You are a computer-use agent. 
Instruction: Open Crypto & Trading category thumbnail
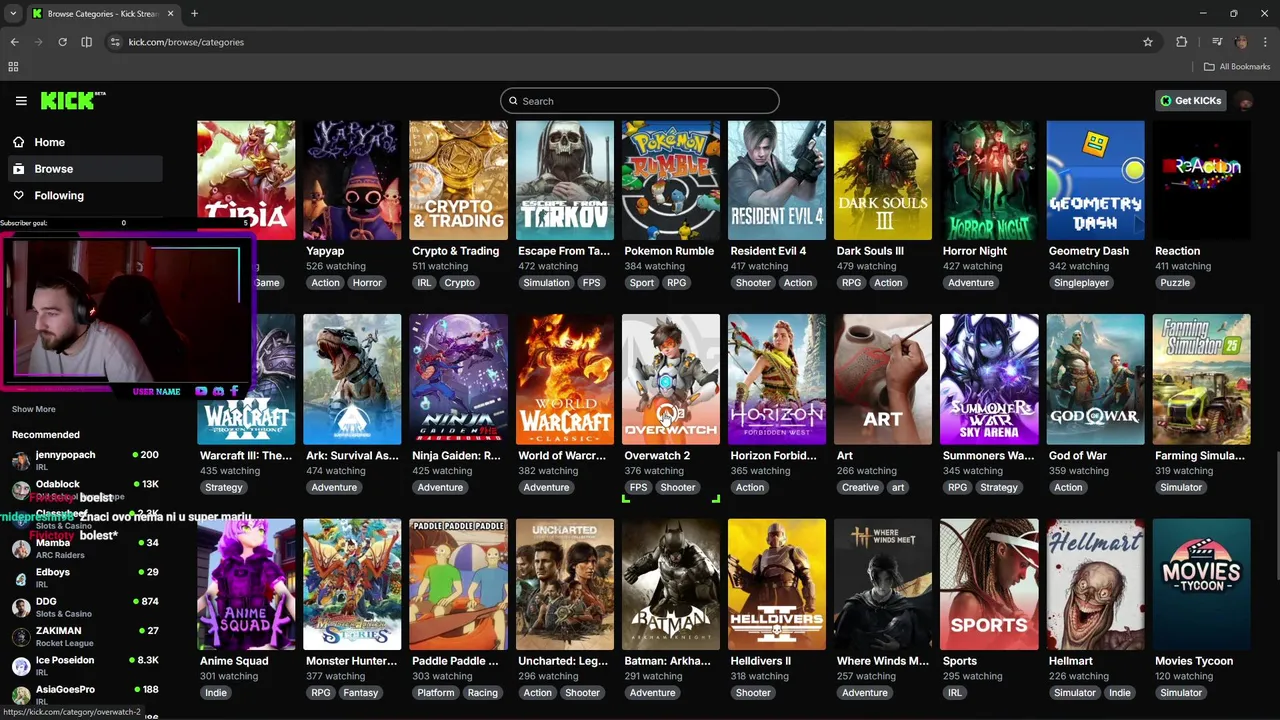coord(458,180)
